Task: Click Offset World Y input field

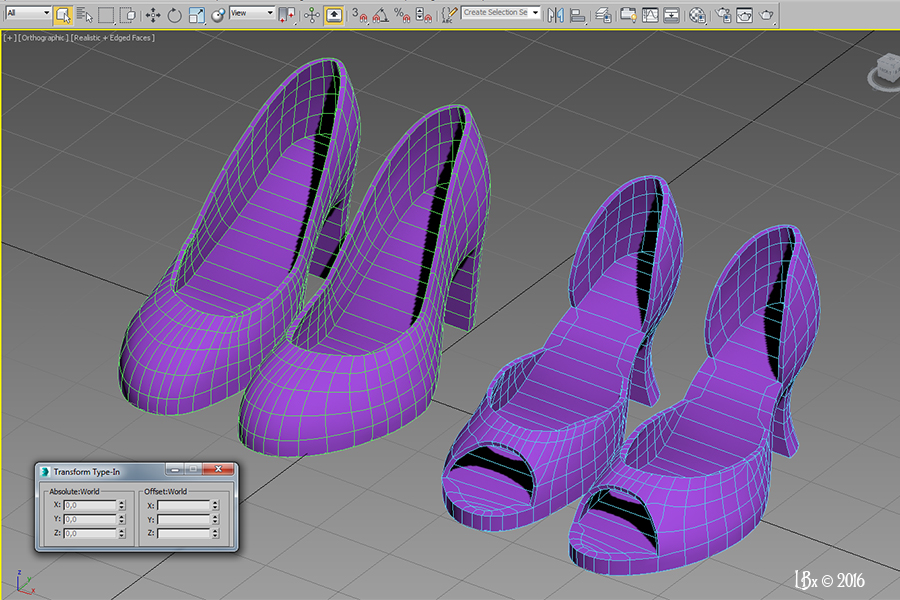Action: click(184, 519)
